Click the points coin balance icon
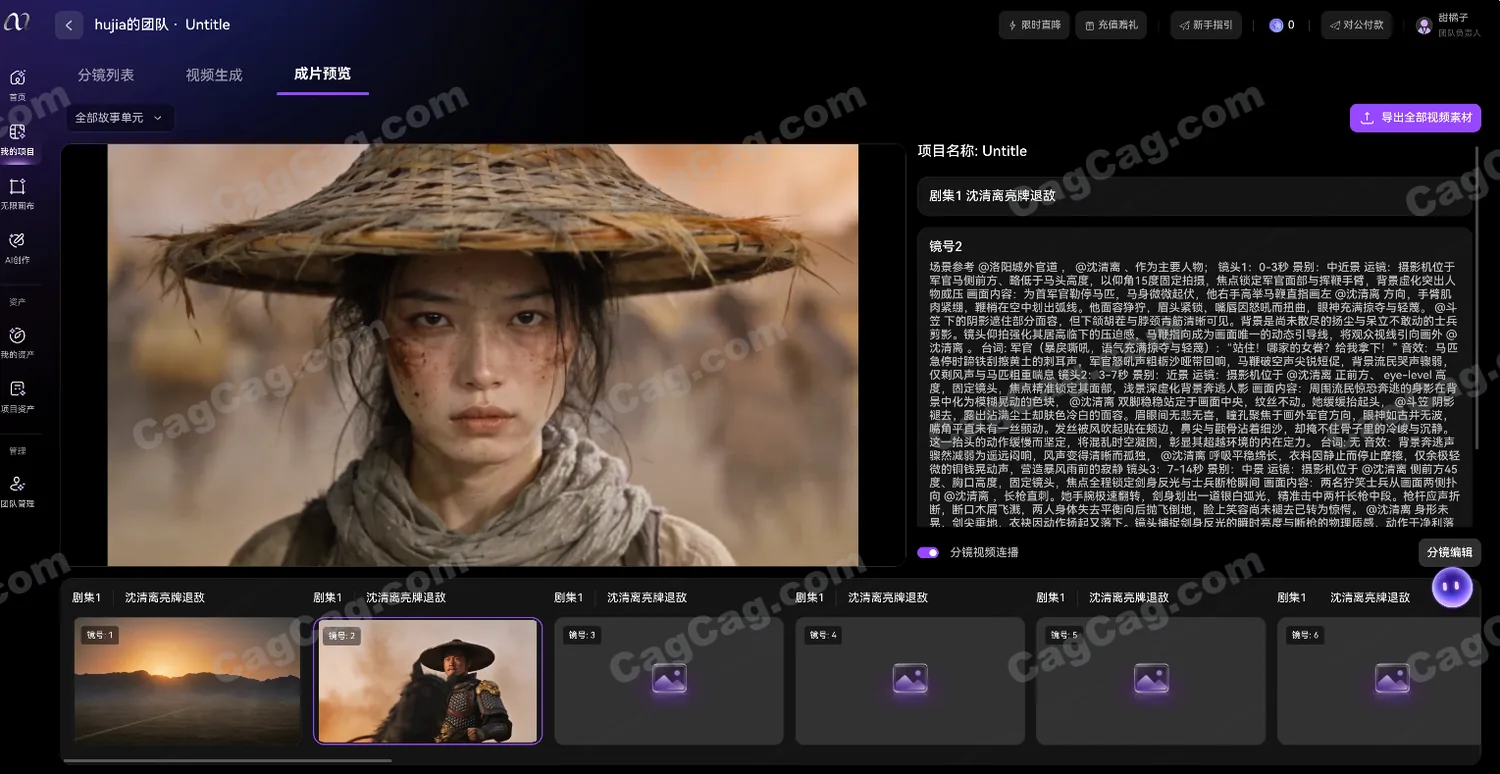The image size is (1500, 774). tap(1276, 25)
